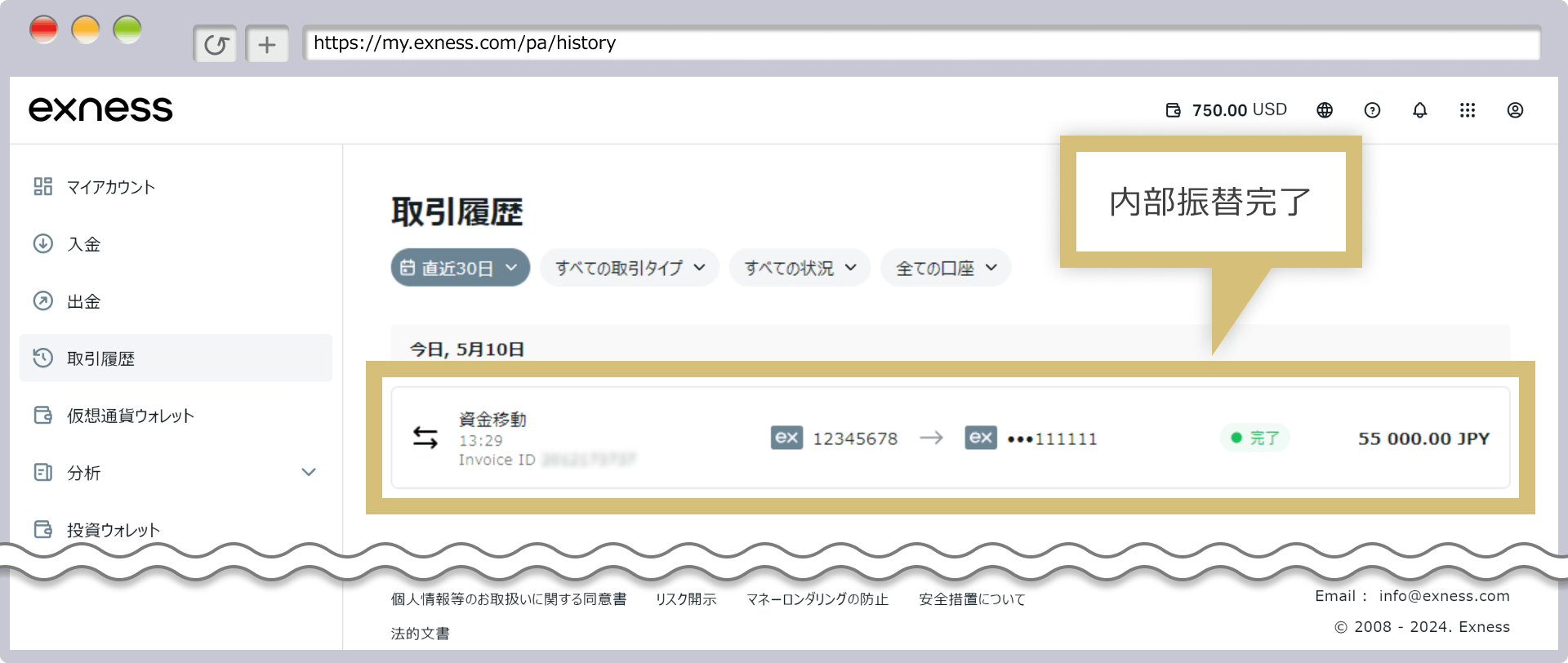Click the 13:29 transaction time
This screenshot has width=1568, height=663.
pyautogui.click(x=481, y=441)
